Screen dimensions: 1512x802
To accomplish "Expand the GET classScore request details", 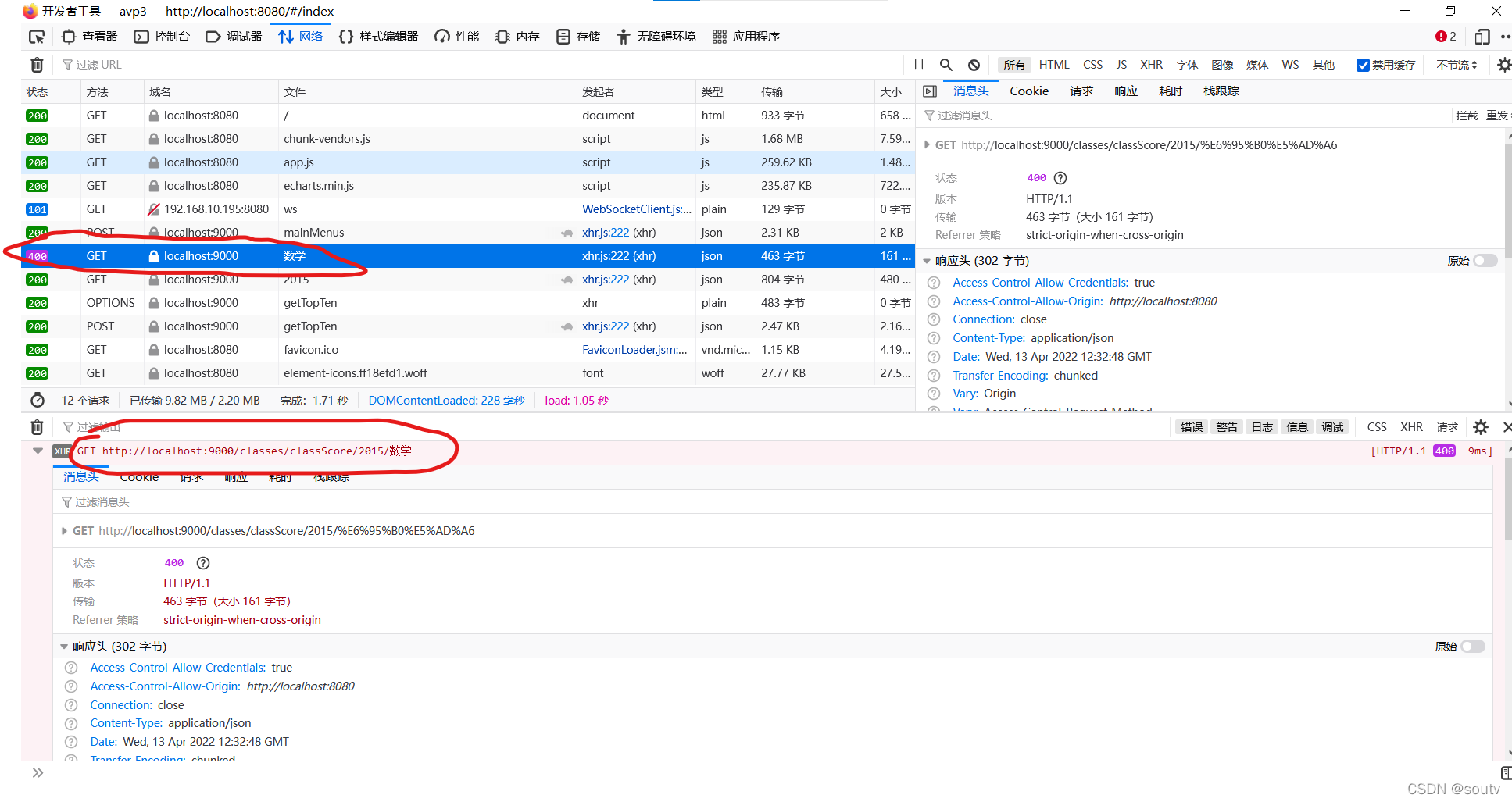I will [926, 144].
